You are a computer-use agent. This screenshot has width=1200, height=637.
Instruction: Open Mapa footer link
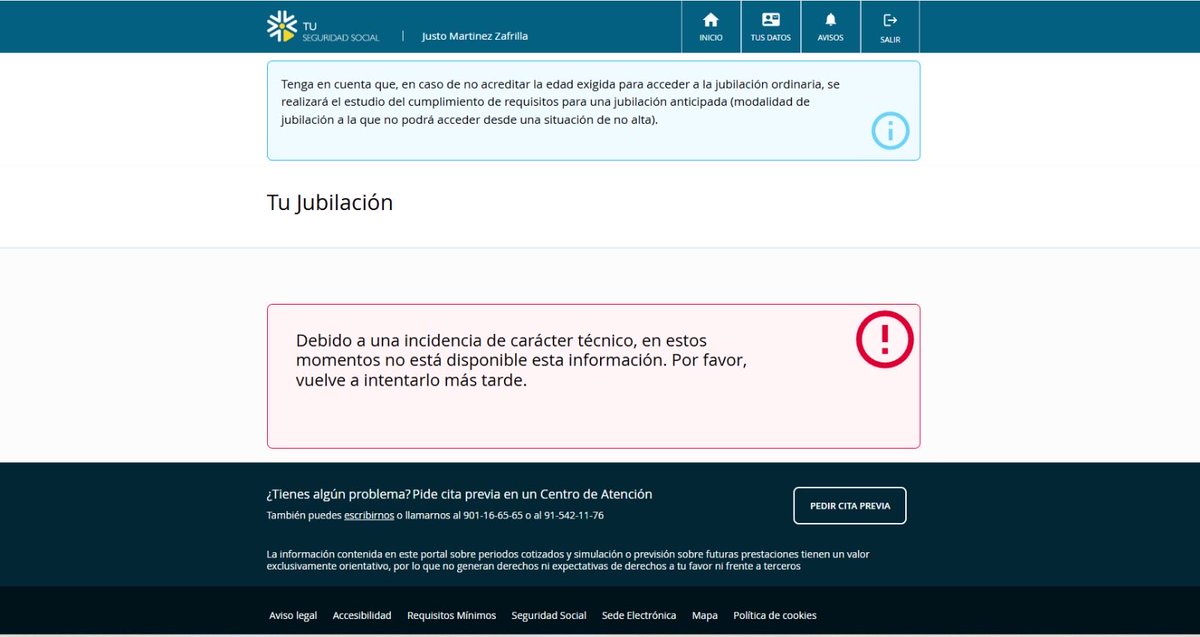pos(705,616)
